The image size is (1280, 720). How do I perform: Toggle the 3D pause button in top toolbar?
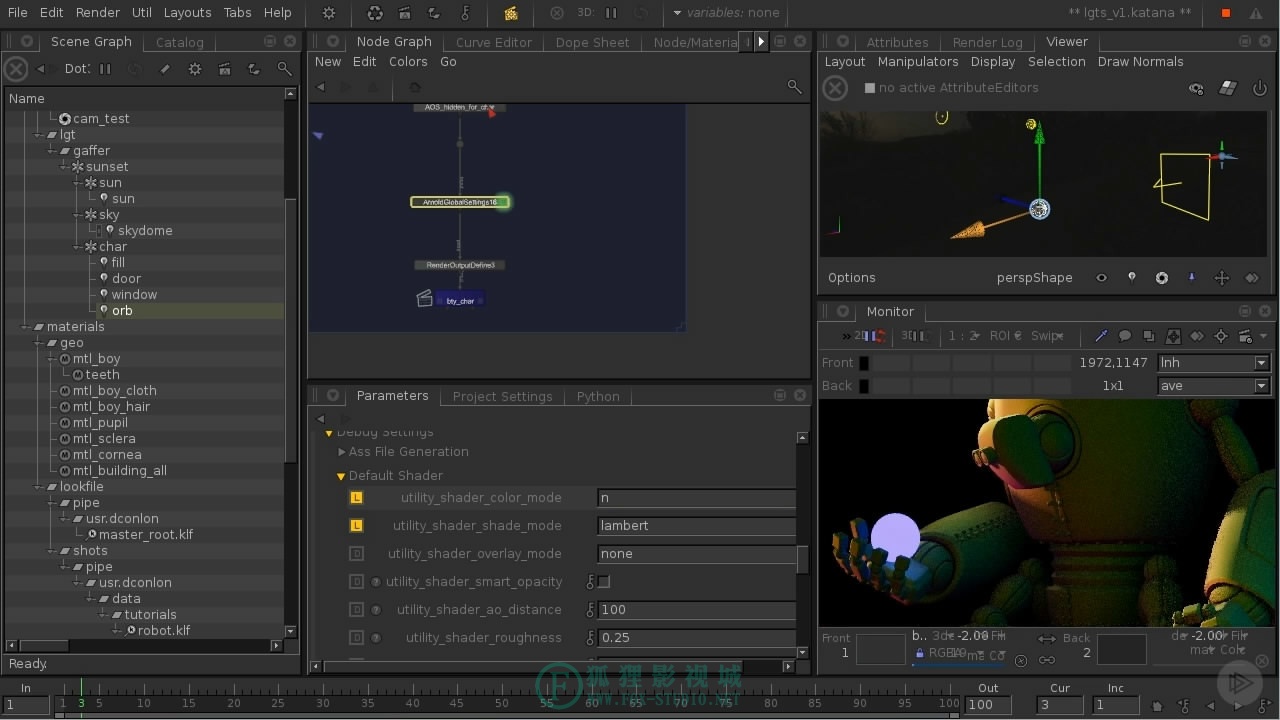611,13
